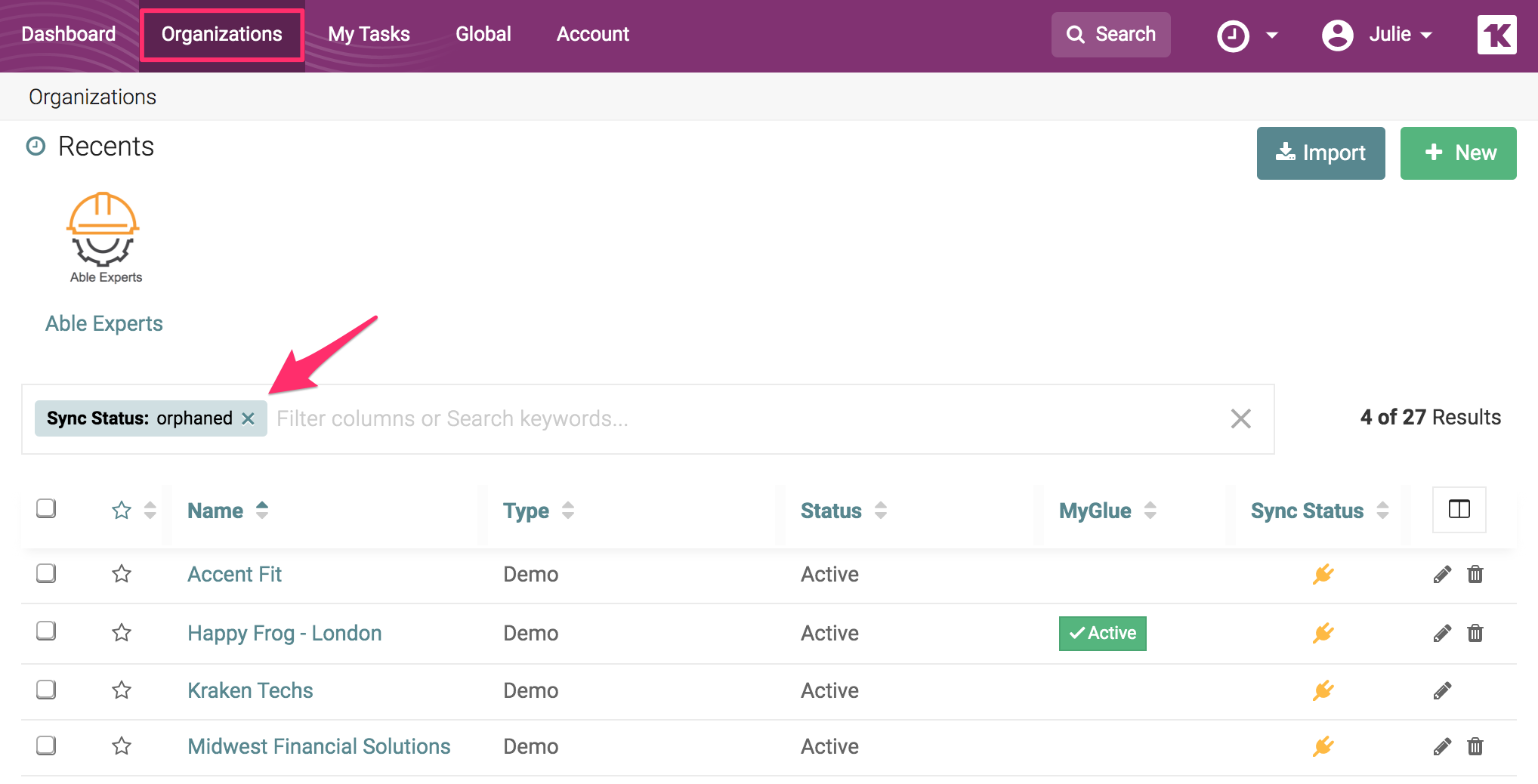This screenshot has width=1538, height=784.
Task: Click the '4 of 27 Results' count
Action: (x=1430, y=417)
